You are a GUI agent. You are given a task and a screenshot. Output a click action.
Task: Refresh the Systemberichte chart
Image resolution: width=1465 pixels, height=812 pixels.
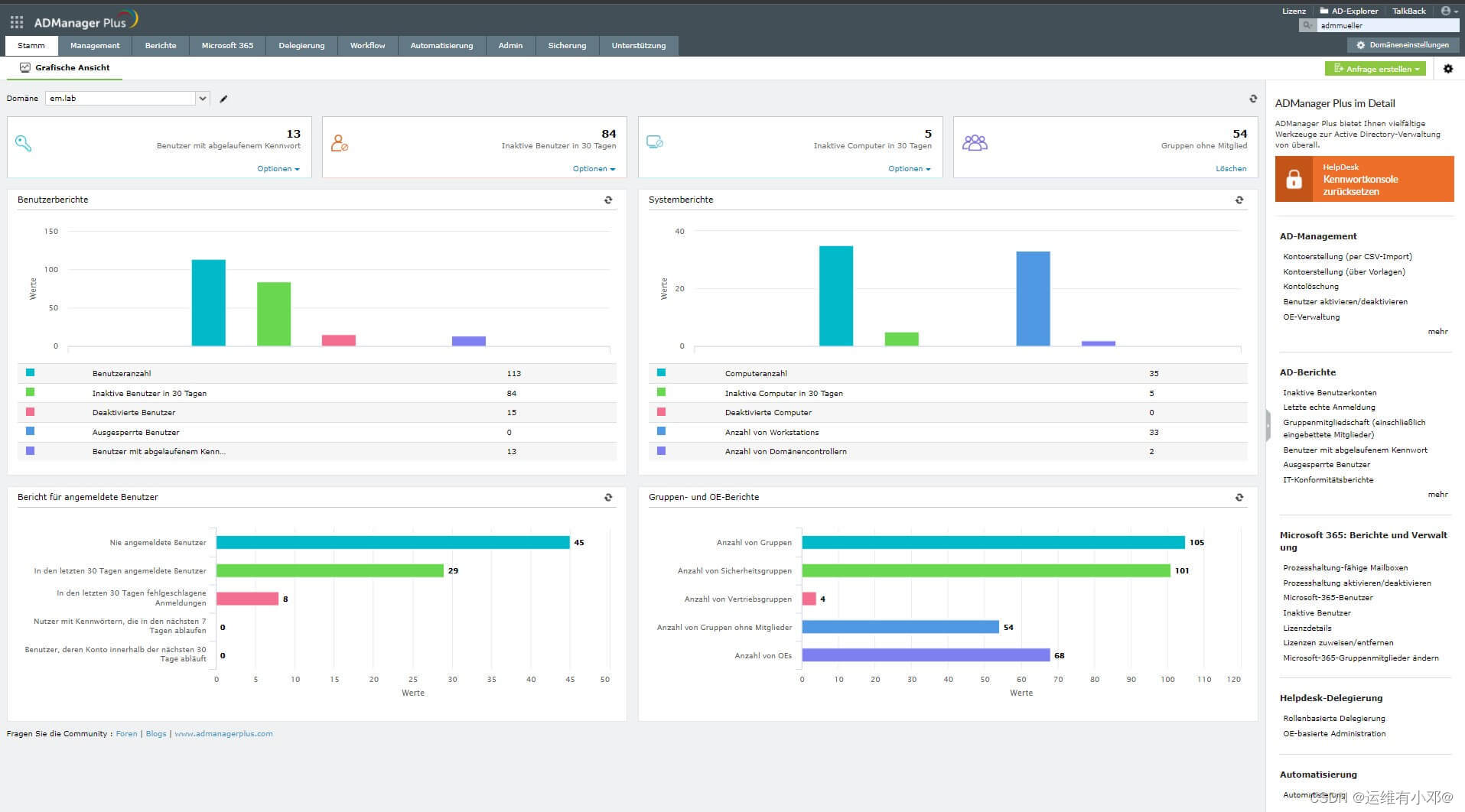(1239, 200)
